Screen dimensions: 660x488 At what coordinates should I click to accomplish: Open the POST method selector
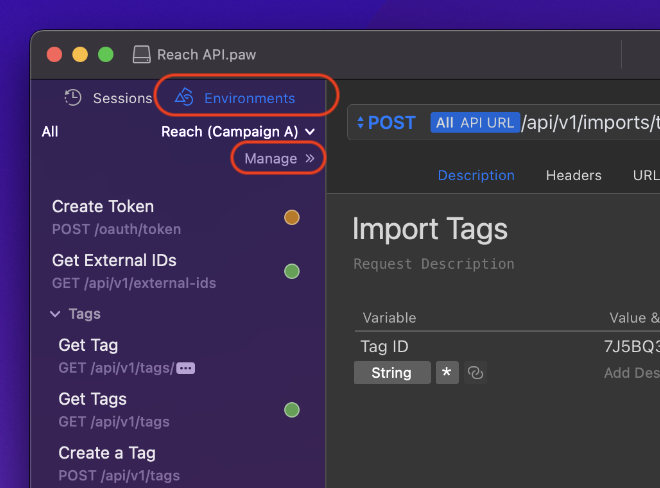coord(386,123)
